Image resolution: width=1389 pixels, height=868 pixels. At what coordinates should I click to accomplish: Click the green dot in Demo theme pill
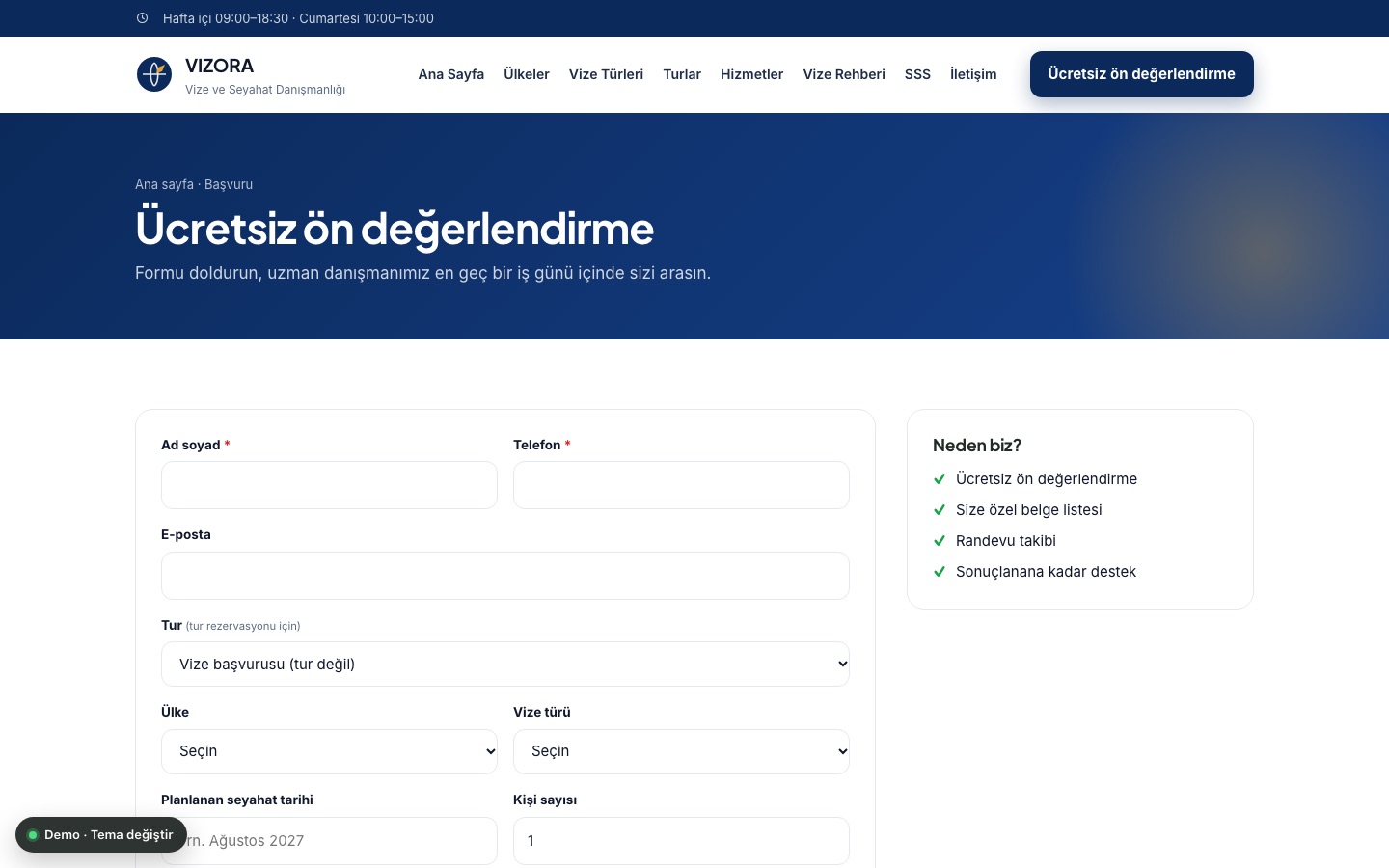[33, 835]
